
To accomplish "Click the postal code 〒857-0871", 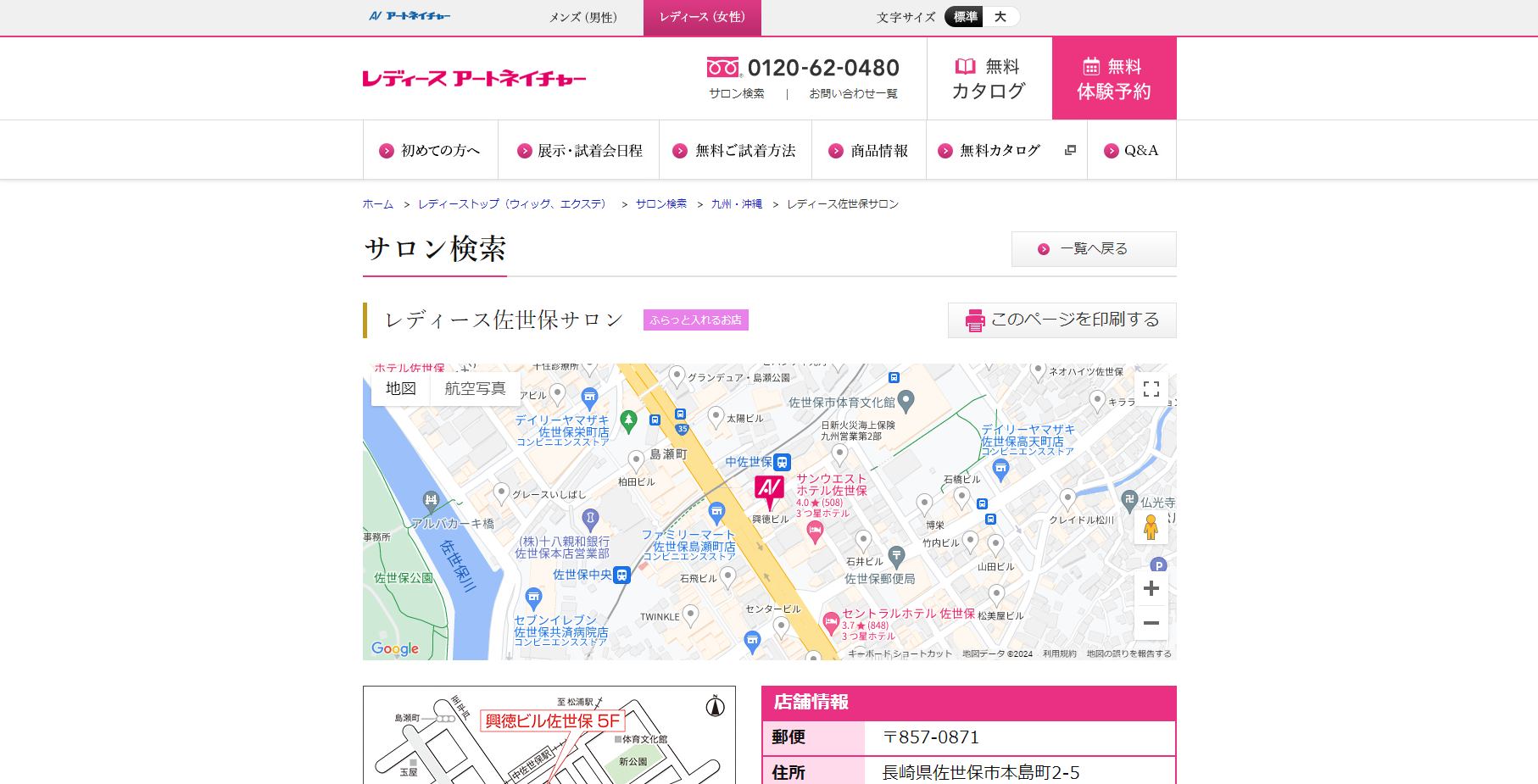I will coord(931,737).
